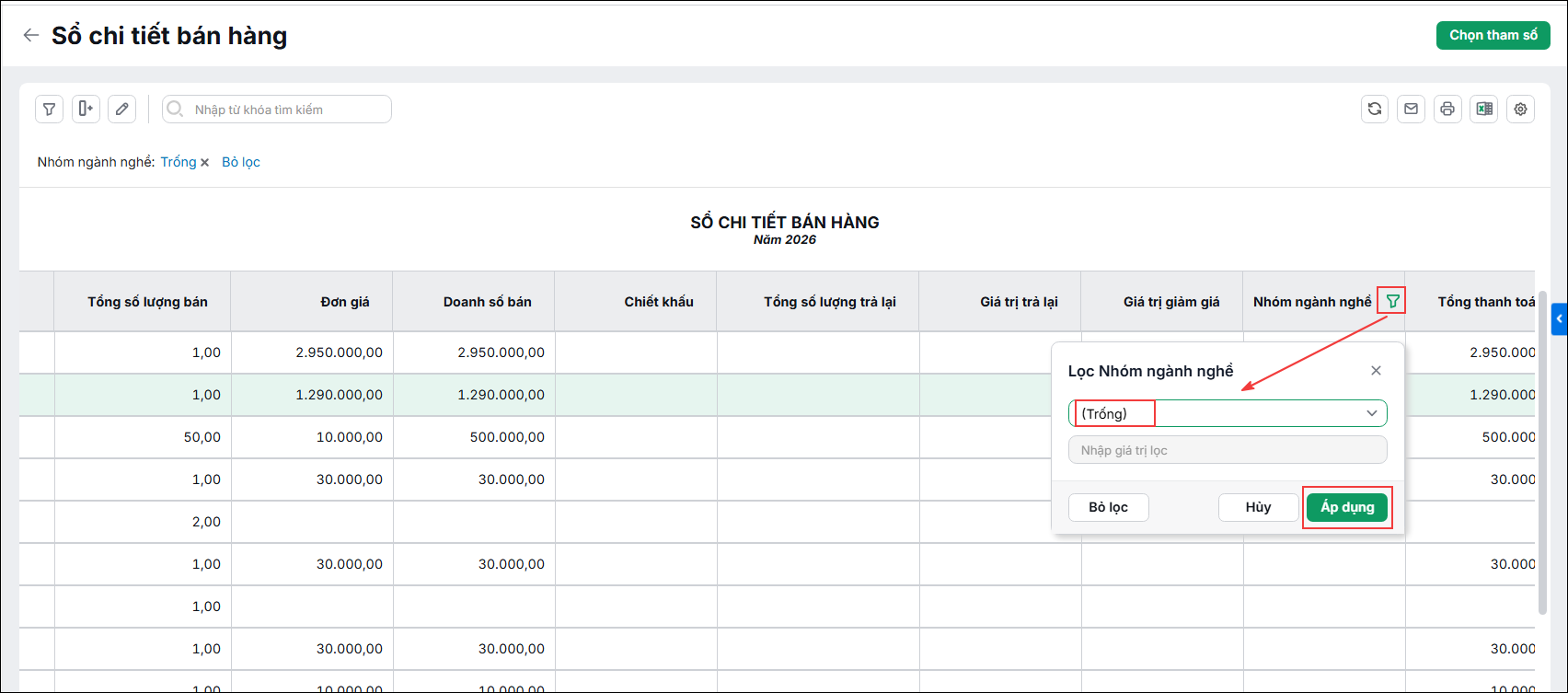Focus the Nhập từ khóa tìm kiếm search box
Image resolution: width=1568 pixels, height=693 pixels.
point(277,109)
